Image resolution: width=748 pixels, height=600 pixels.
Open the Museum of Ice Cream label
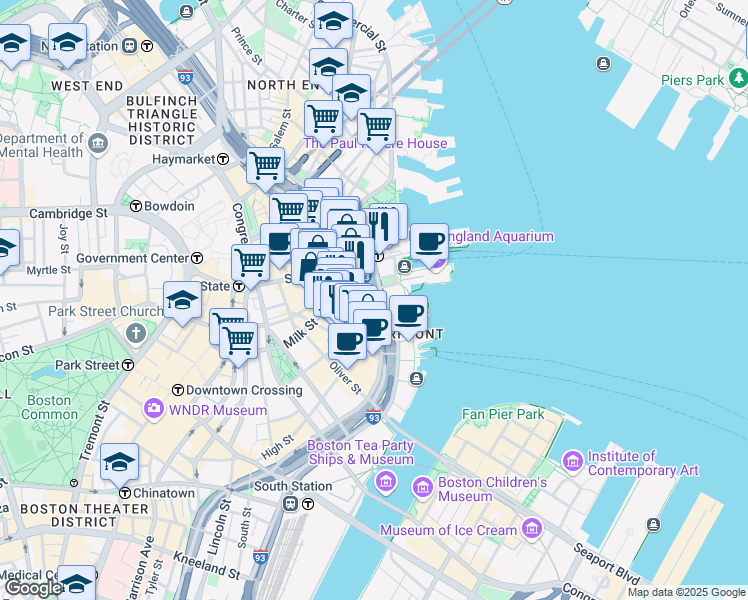click(448, 530)
